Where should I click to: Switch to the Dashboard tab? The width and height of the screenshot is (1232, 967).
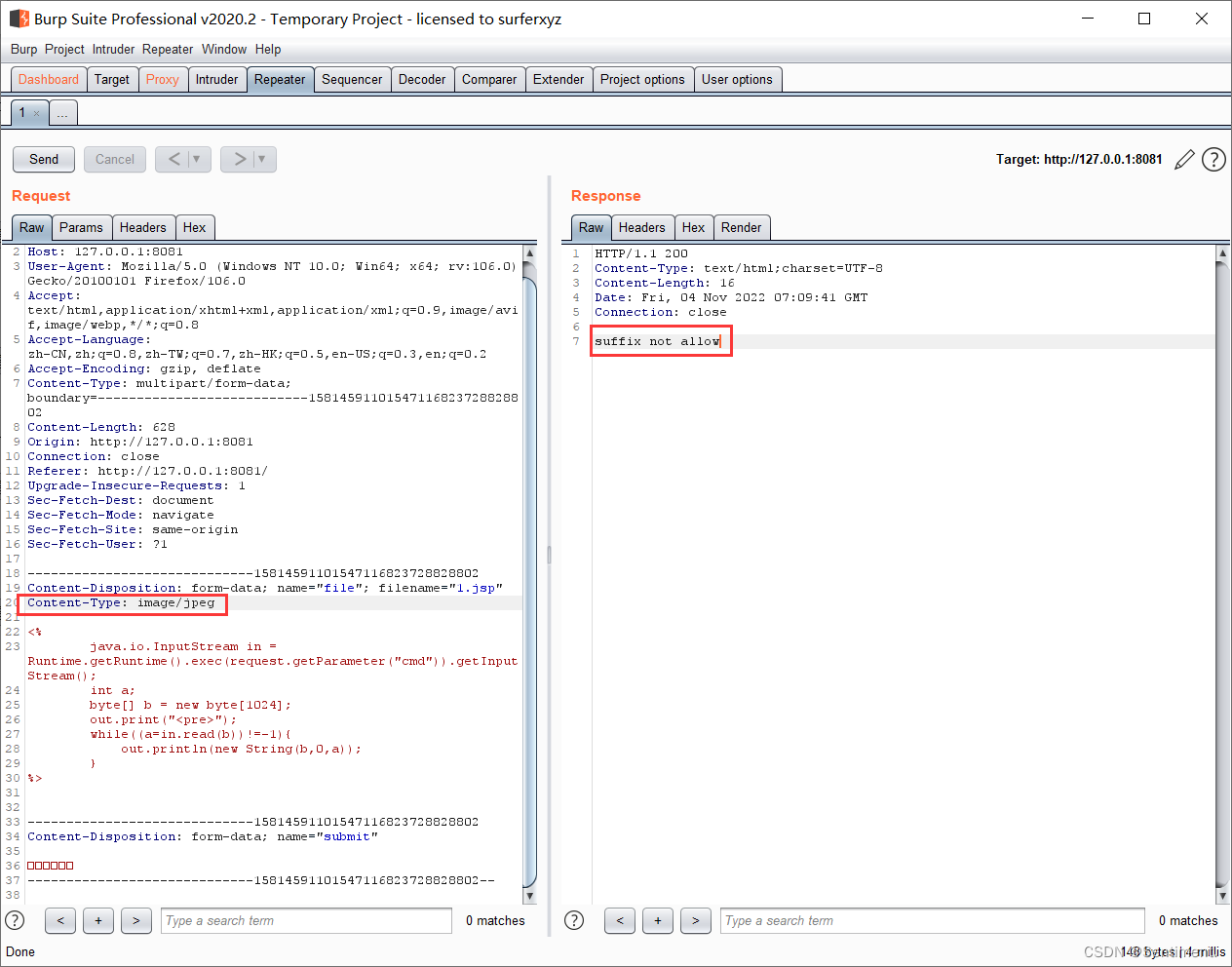tap(49, 79)
